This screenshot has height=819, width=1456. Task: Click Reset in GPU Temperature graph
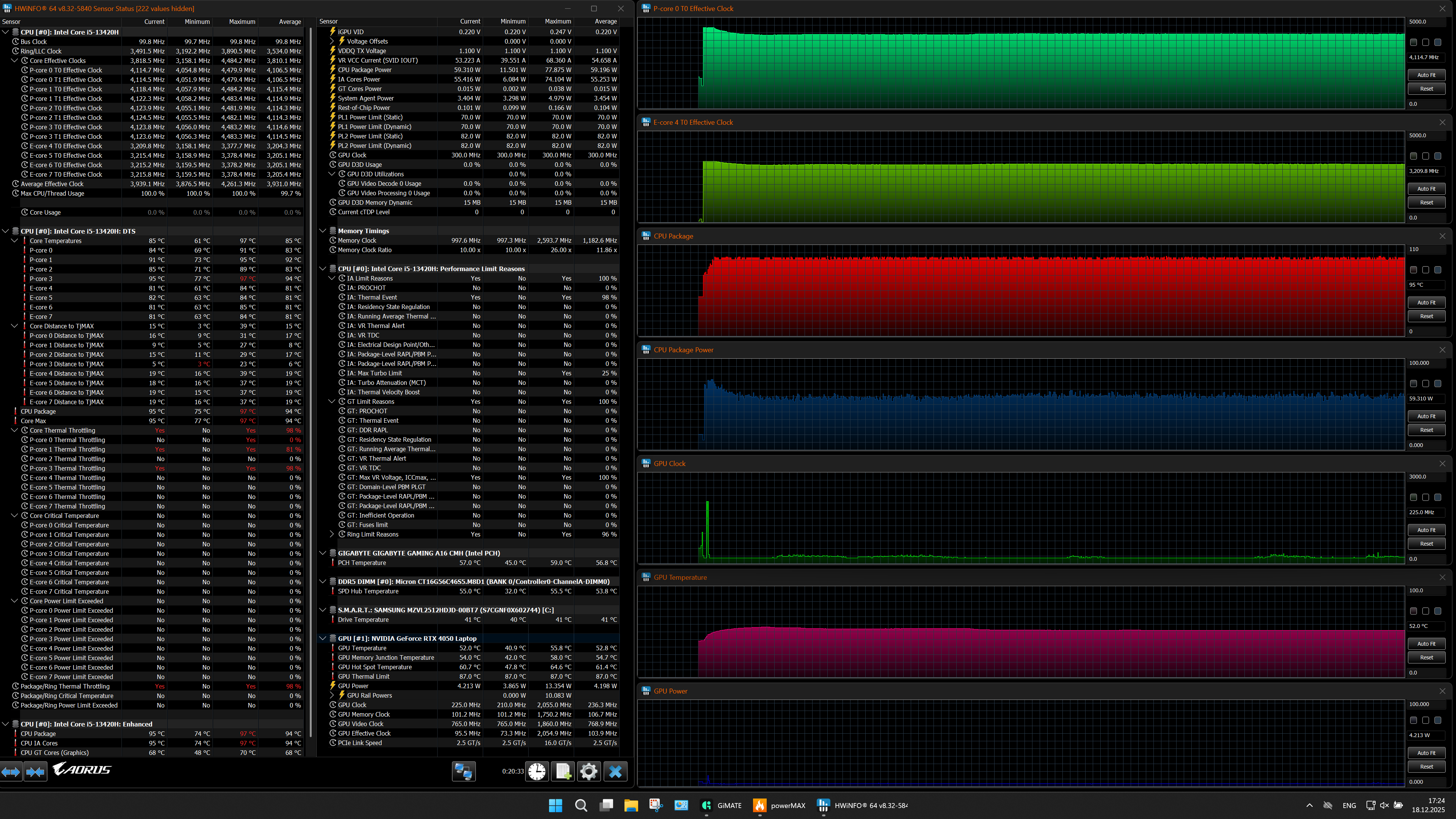pos(1426,657)
